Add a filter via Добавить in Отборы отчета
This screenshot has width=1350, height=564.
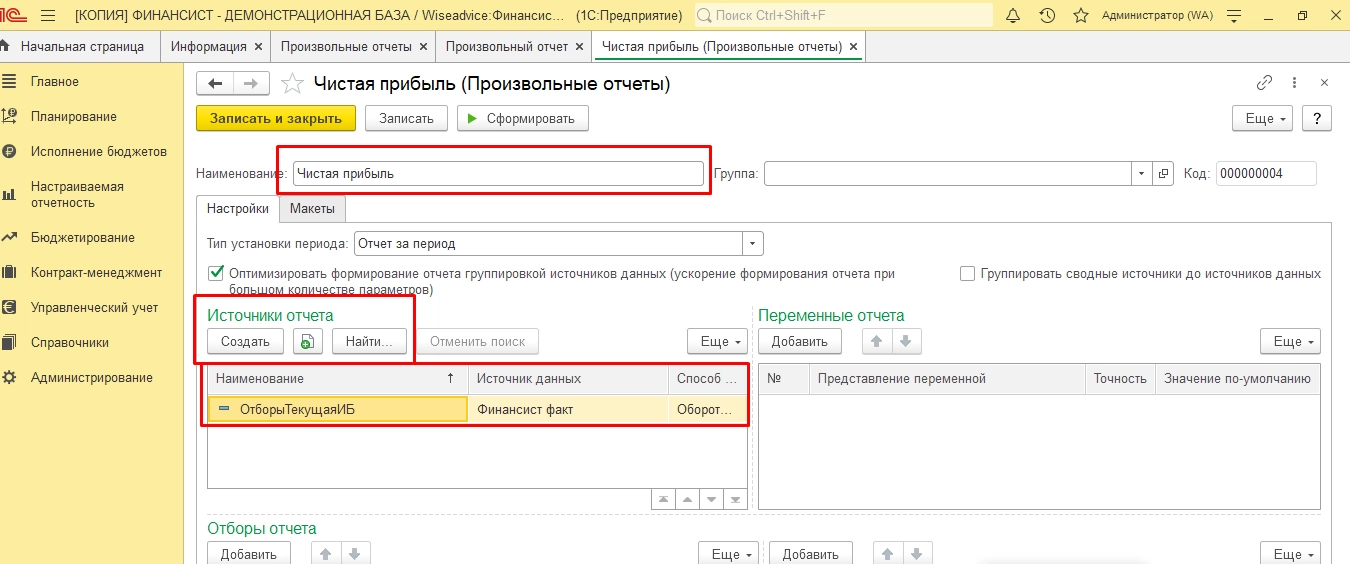pos(248,553)
